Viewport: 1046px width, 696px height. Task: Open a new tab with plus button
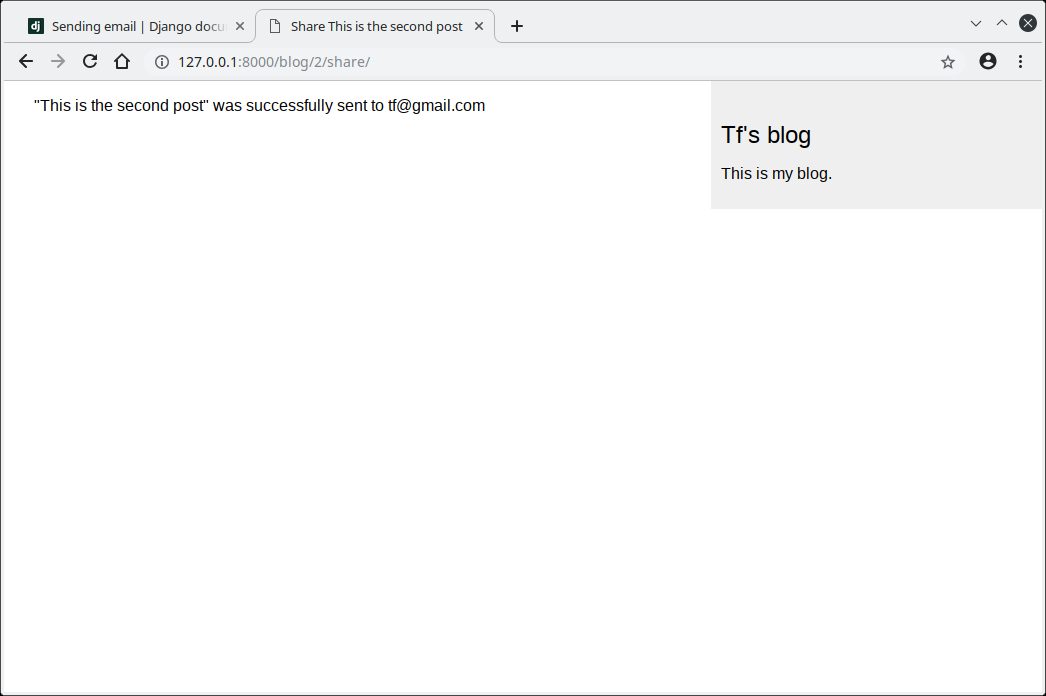coord(517,26)
